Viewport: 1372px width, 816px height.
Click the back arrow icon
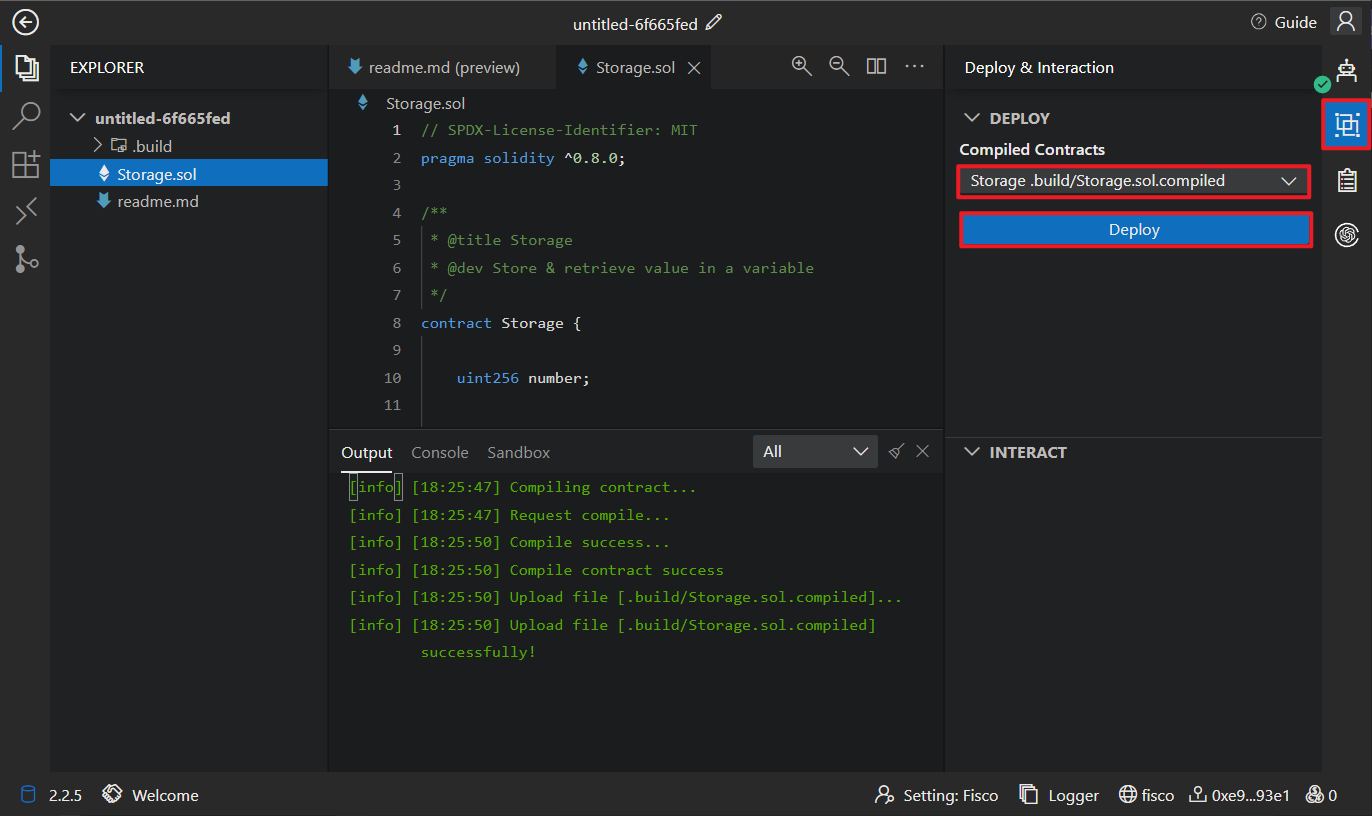pos(25,22)
